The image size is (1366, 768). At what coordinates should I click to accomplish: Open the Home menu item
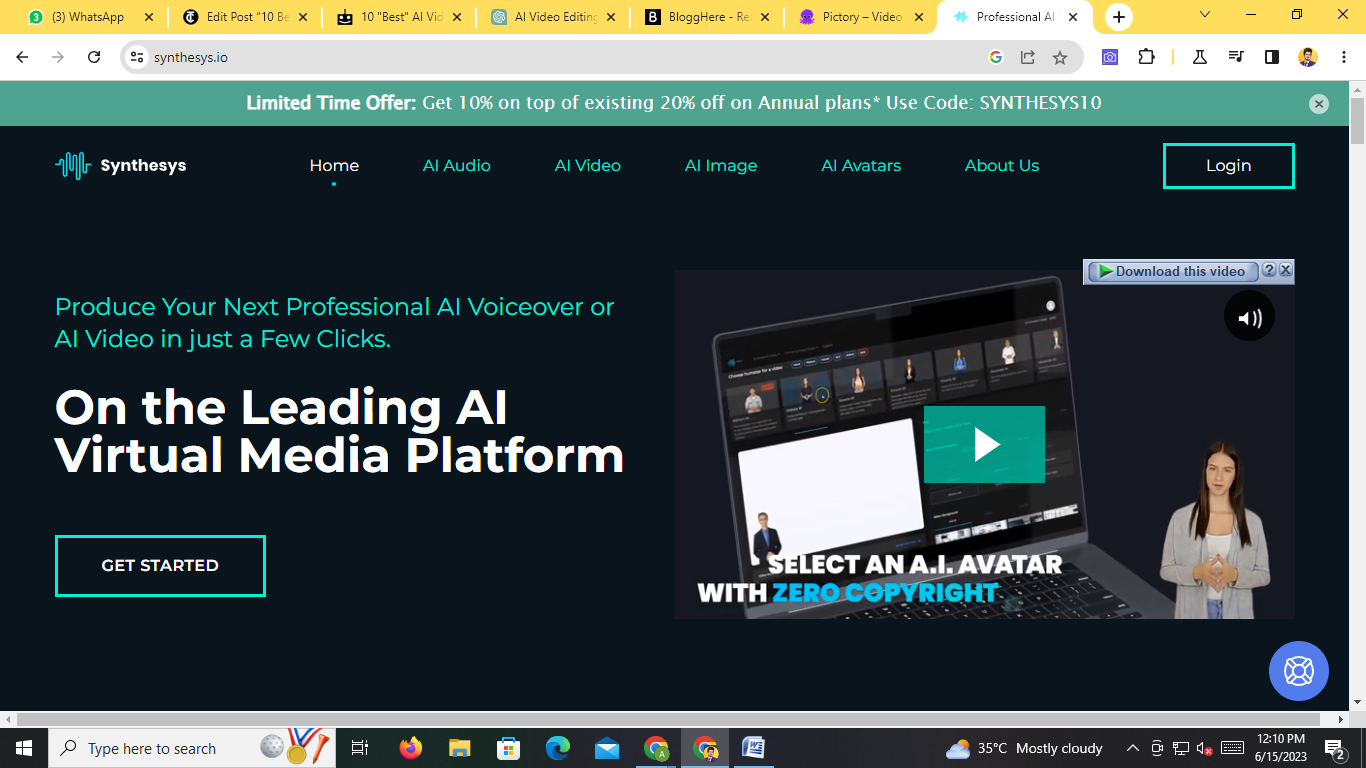pyautogui.click(x=334, y=166)
